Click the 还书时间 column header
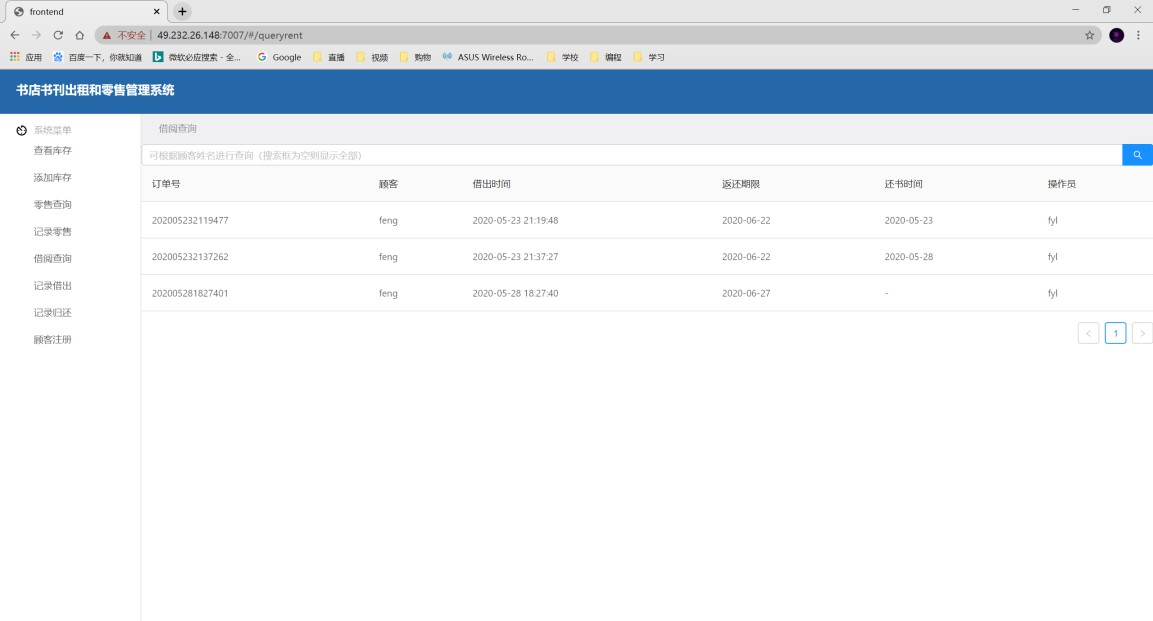 pyautogui.click(x=903, y=184)
